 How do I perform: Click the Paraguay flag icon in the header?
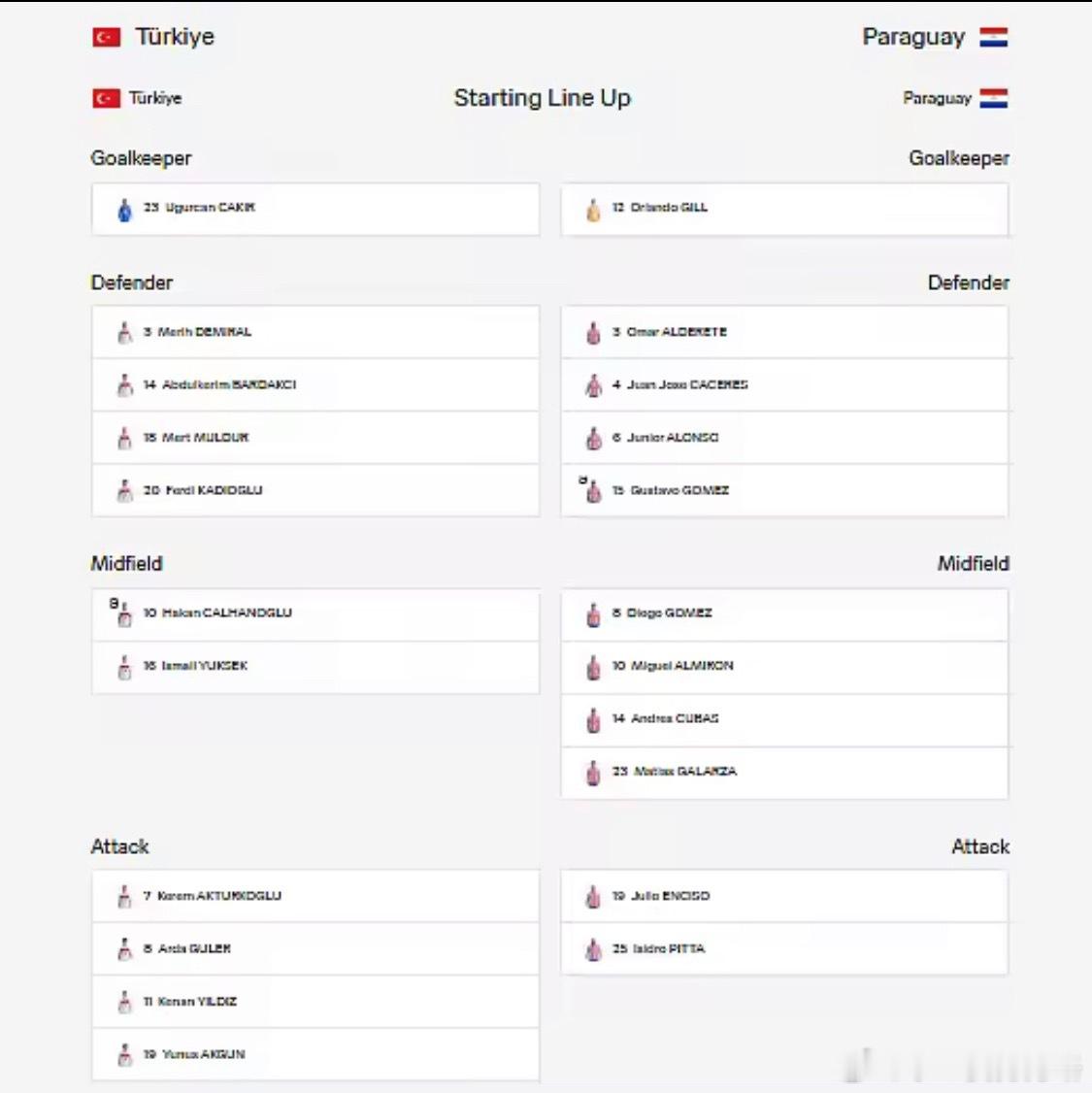point(993,37)
